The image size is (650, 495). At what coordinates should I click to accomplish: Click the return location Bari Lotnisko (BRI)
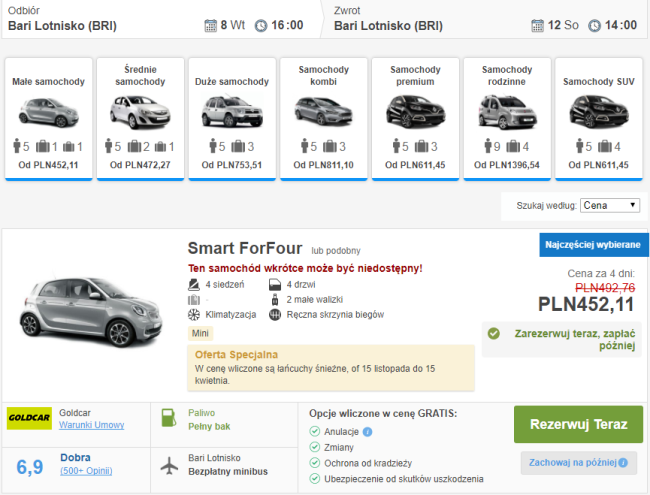388,26
